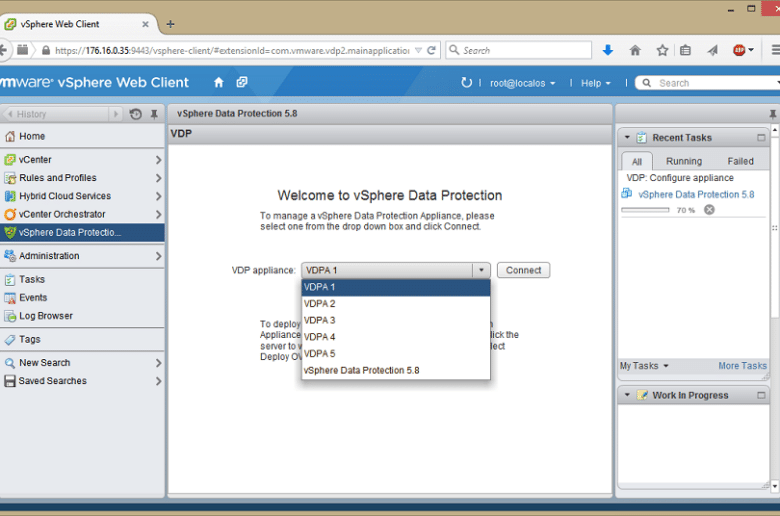Click the 70% task progress bar
Screen dimensions: 780x516
(645, 210)
